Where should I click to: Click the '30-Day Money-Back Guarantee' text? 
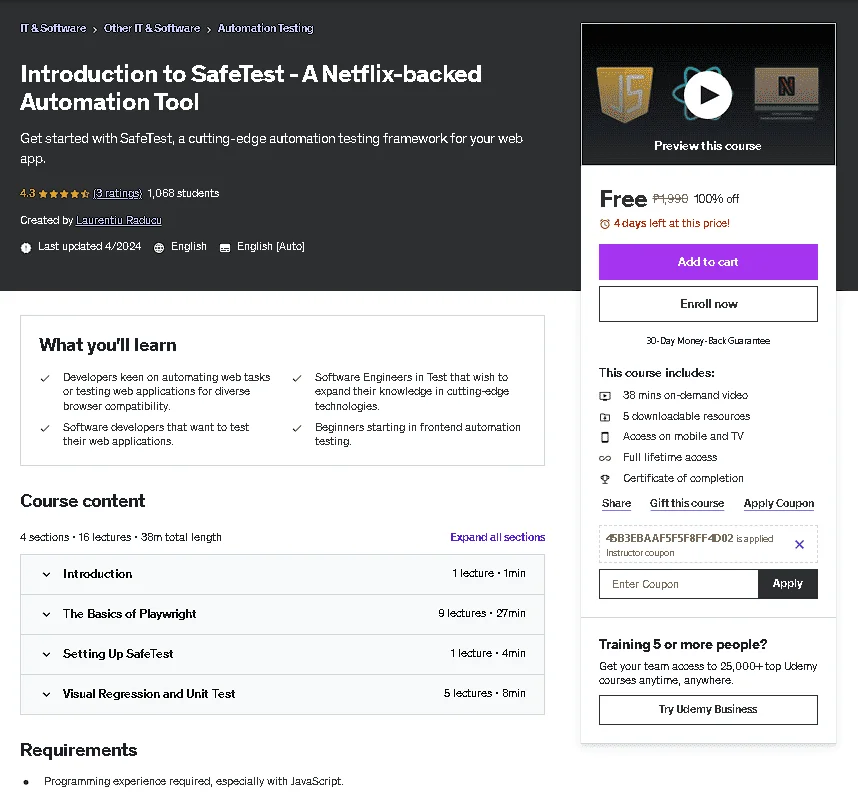pyautogui.click(x=708, y=341)
